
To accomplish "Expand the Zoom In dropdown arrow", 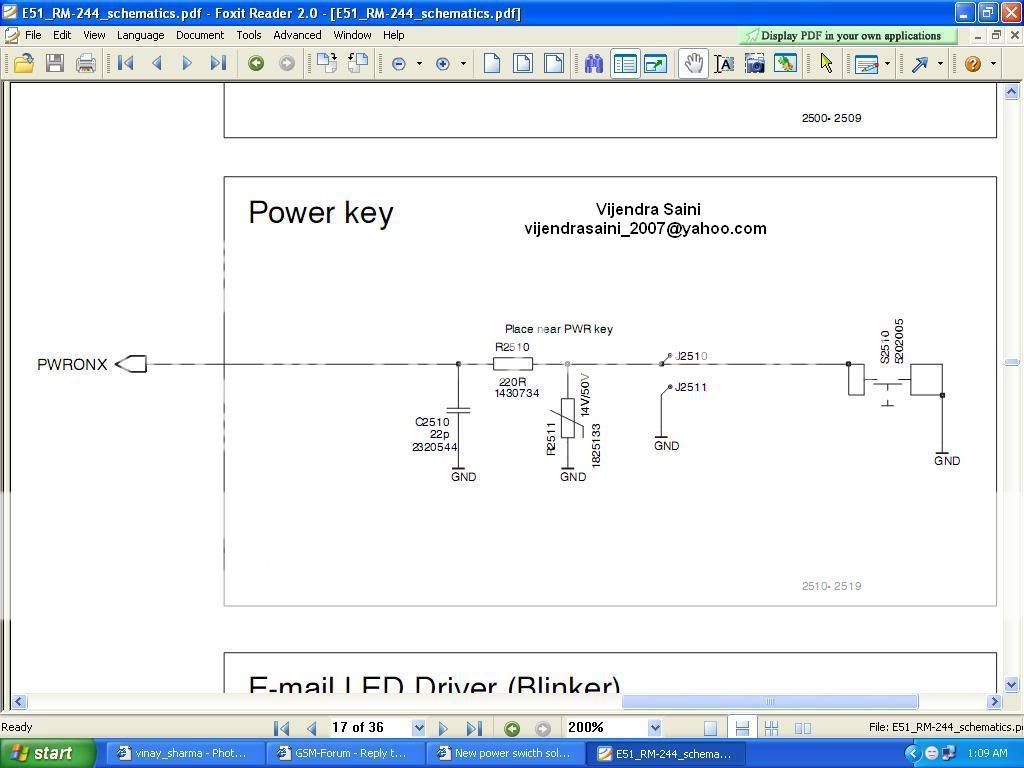I will pyautogui.click(x=464, y=64).
